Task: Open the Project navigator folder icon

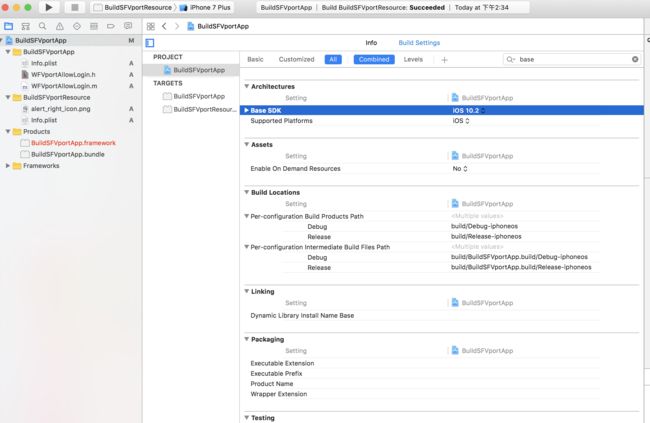Action: (8, 26)
